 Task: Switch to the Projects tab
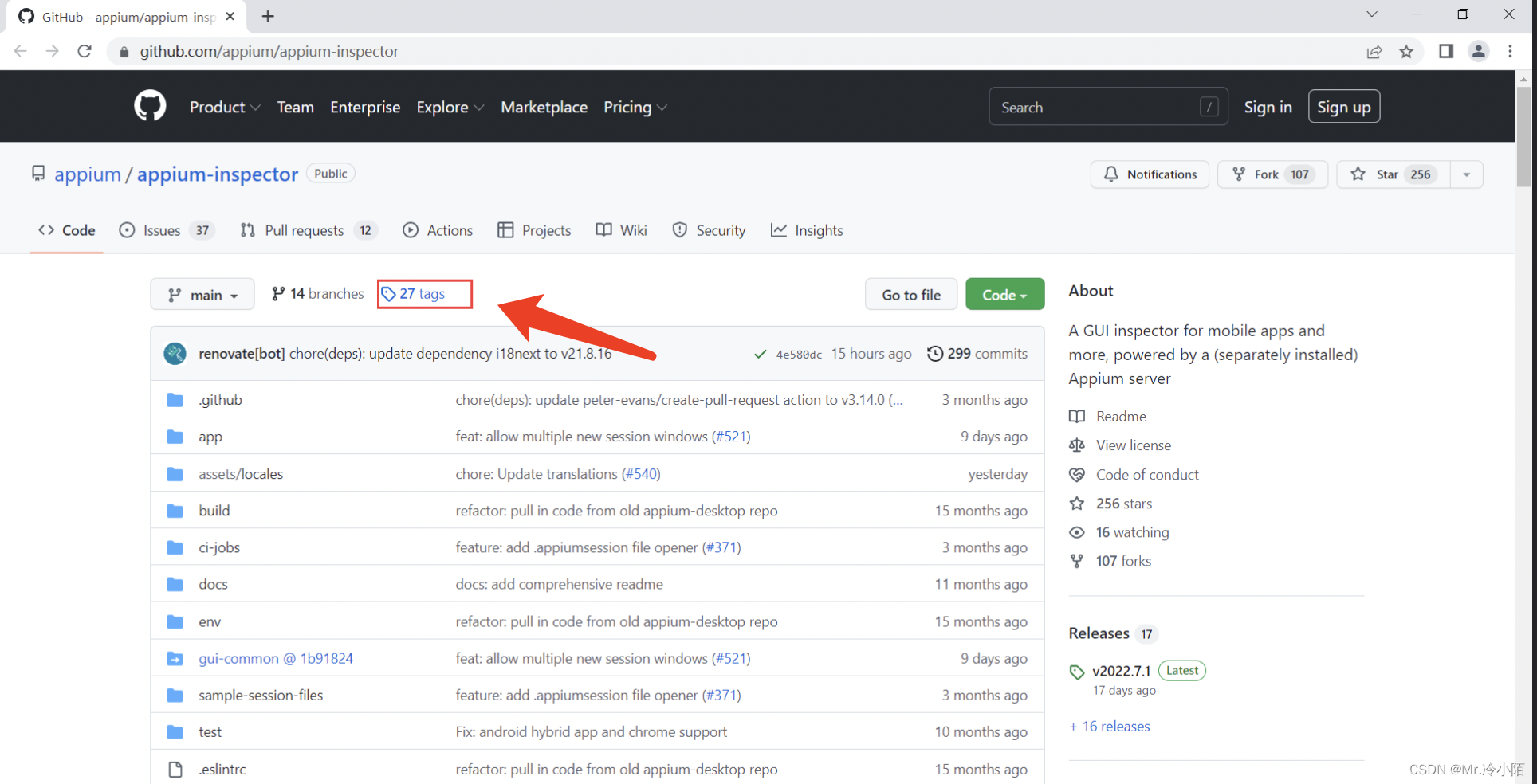pyautogui.click(x=534, y=230)
